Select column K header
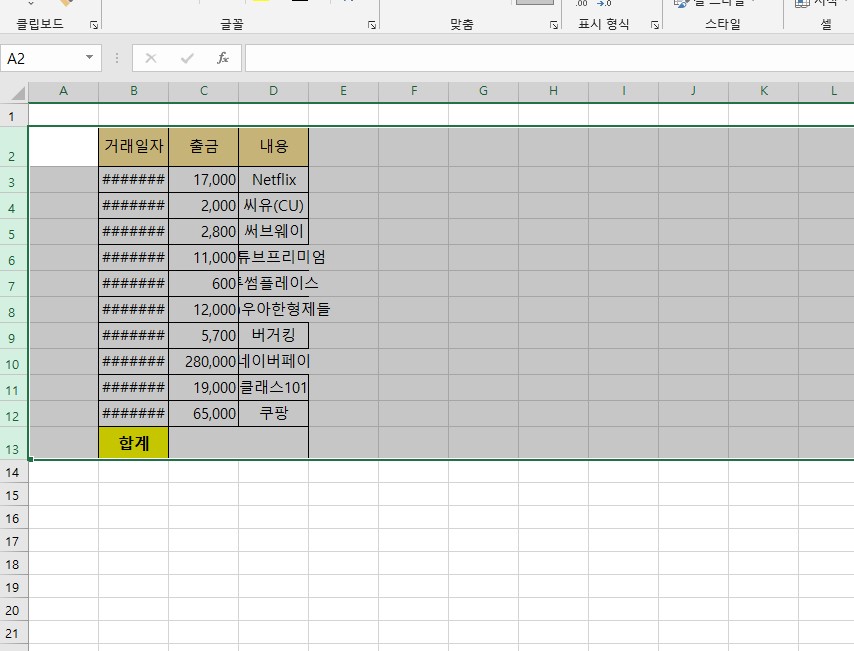854x651 pixels. (x=764, y=92)
